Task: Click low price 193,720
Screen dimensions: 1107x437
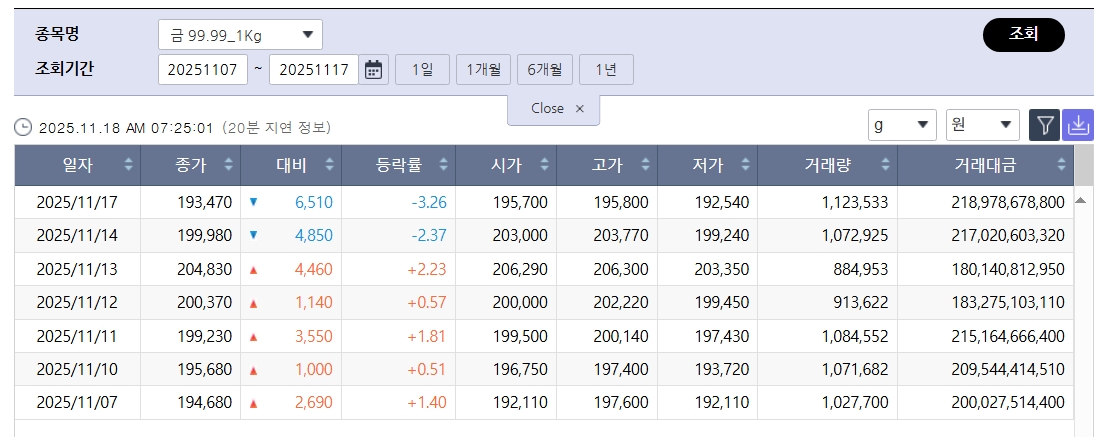Action: coord(721,369)
